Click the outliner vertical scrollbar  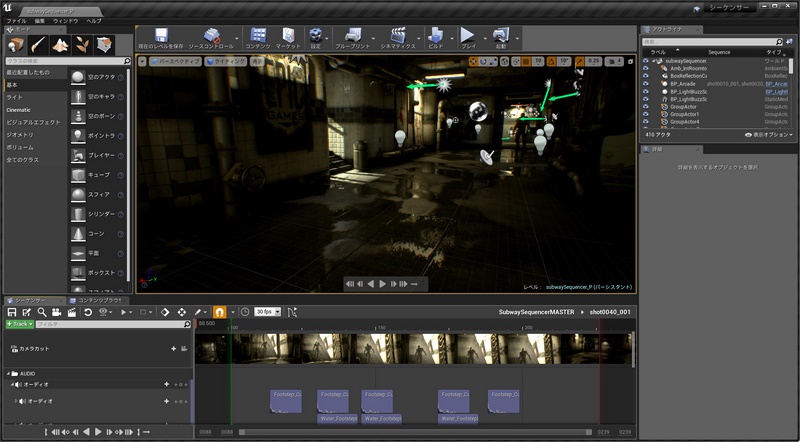click(791, 65)
